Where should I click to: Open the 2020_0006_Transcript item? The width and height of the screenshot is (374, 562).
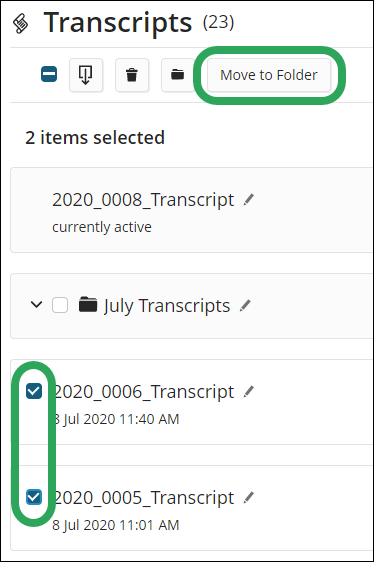pyautogui.click(x=144, y=392)
